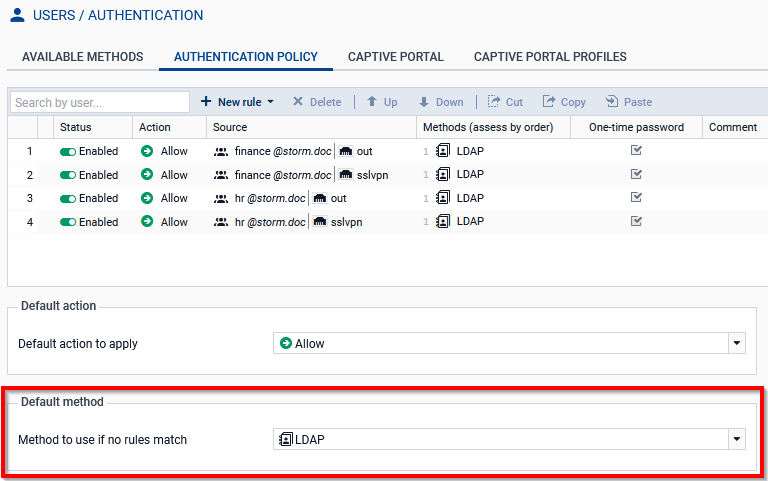Click the LDAP method icon in rule 1
The height and width of the screenshot is (481, 768).
[x=443, y=151]
